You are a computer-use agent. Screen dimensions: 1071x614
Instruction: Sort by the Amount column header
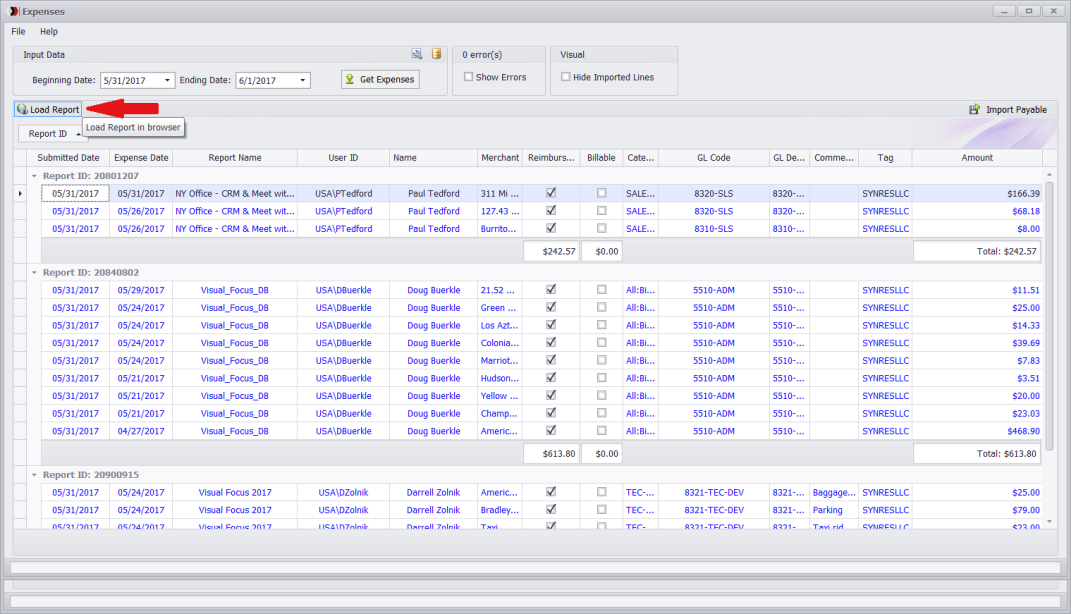pyautogui.click(x=976, y=158)
